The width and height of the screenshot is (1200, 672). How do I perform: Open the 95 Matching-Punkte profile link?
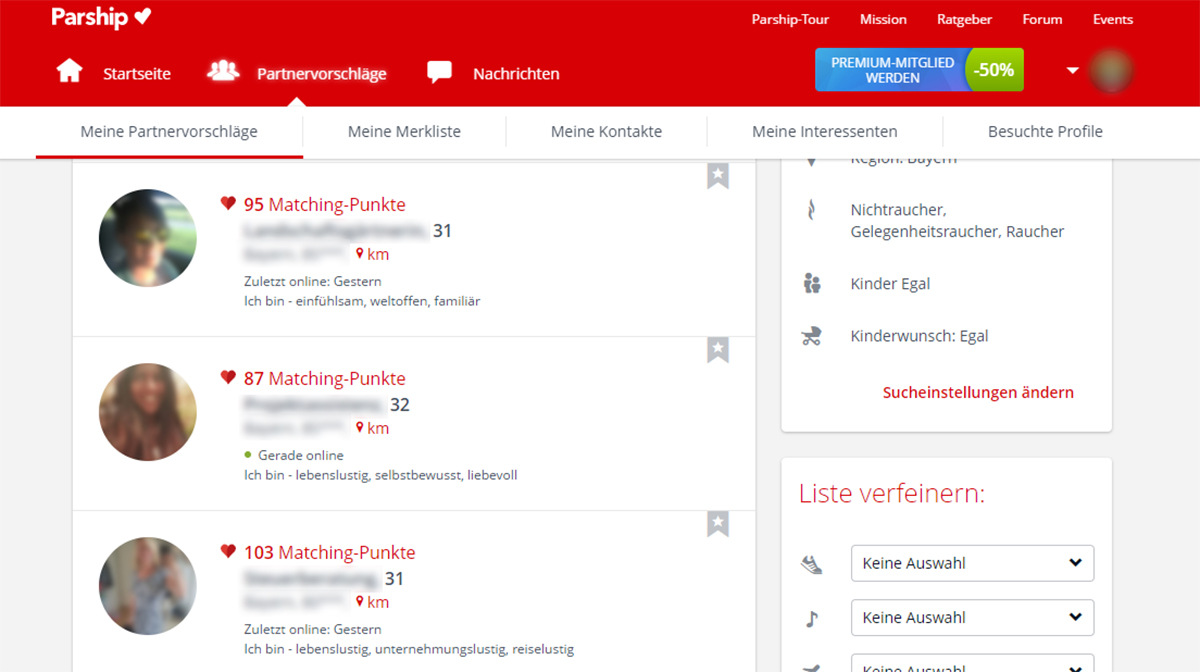[x=325, y=204]
